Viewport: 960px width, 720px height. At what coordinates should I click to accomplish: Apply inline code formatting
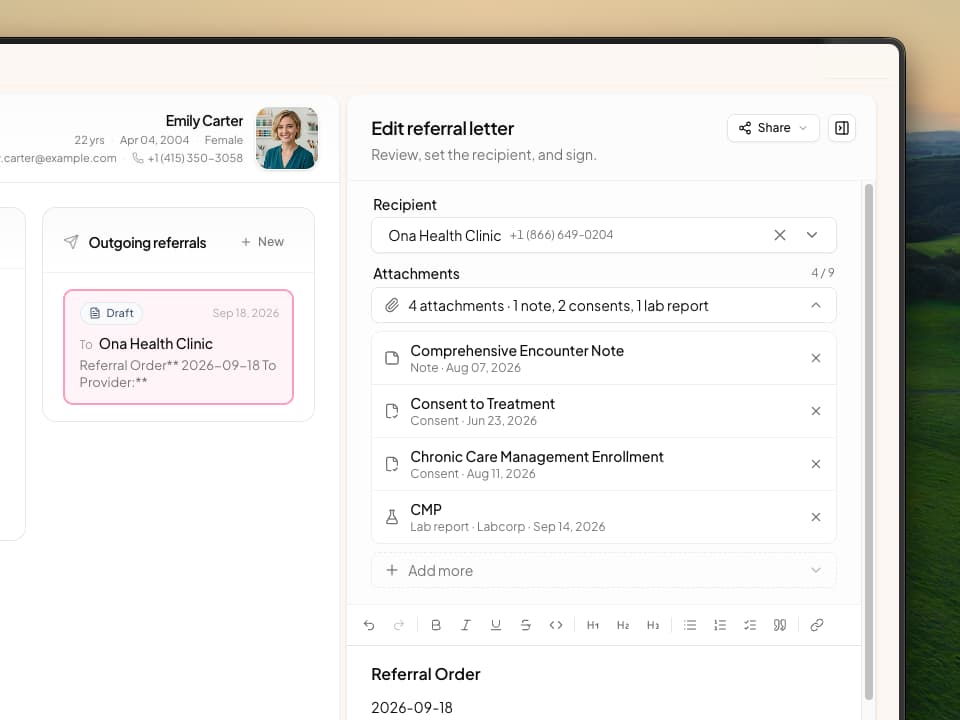[x=556, y=625]
